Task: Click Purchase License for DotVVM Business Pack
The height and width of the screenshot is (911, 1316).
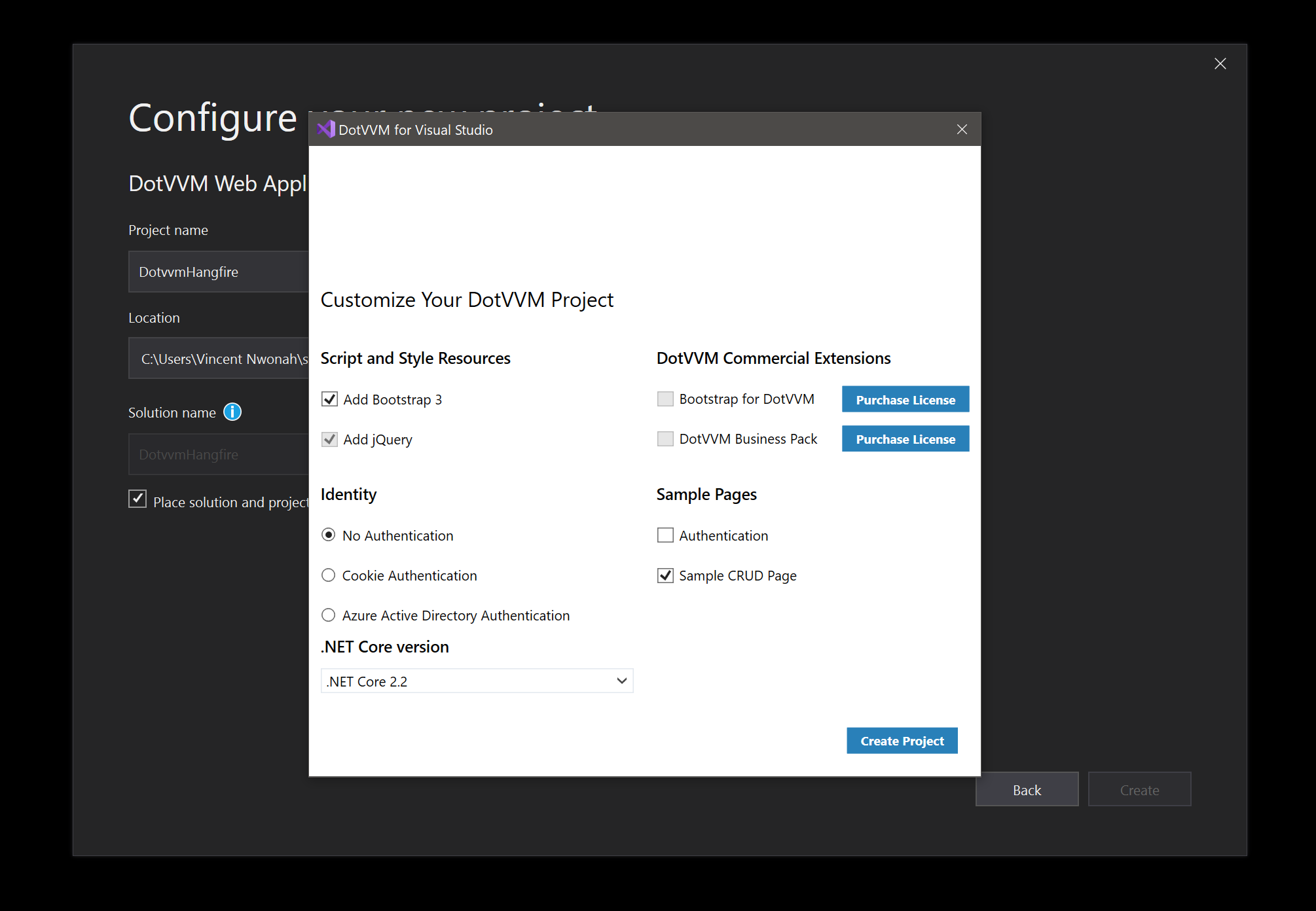Action: tap(905, 438)
